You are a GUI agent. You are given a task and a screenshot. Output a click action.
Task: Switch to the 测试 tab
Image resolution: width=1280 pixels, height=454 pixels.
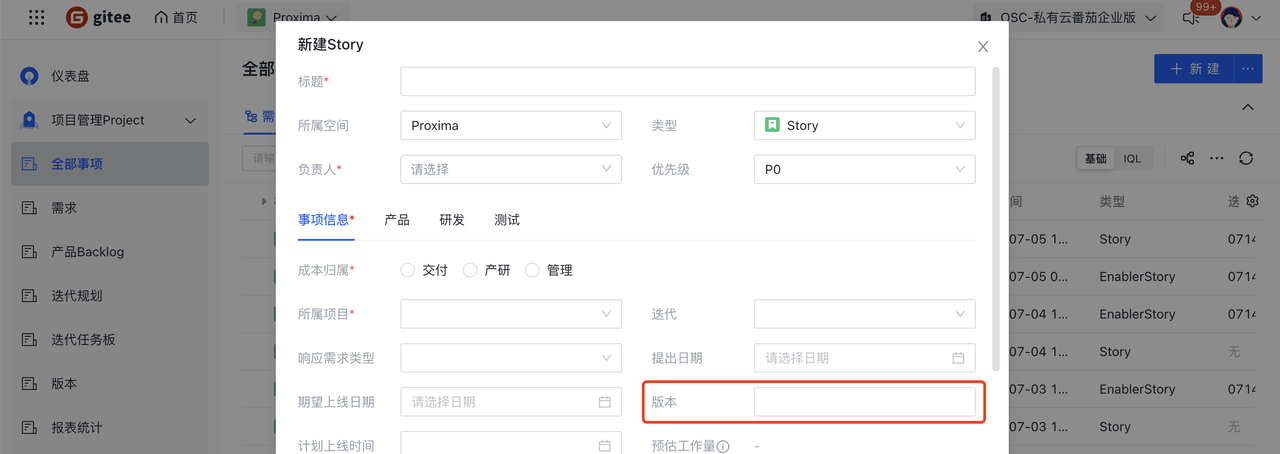(507, 220)
